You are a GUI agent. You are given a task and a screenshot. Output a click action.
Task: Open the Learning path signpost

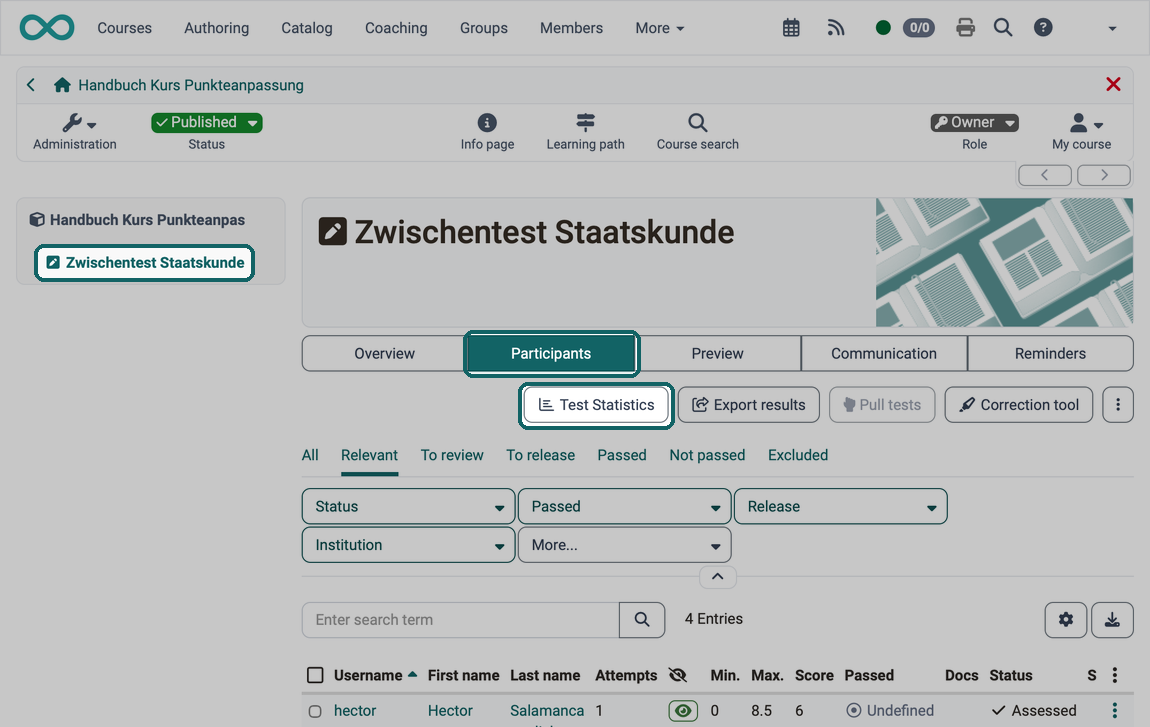[585, 132]
